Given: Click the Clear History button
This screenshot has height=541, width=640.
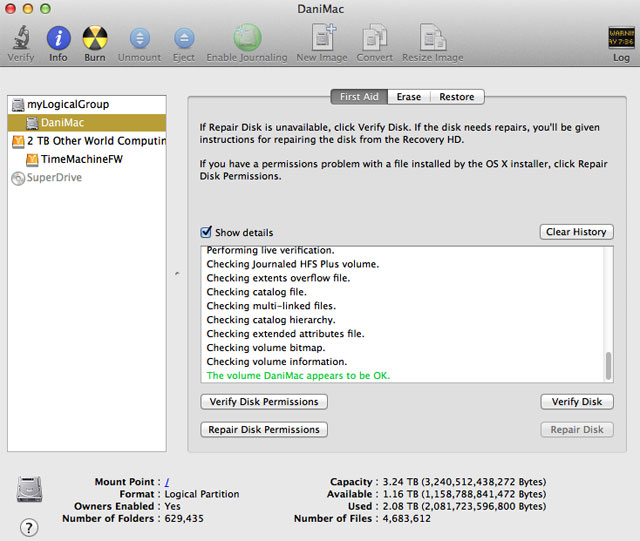Looking at the screenshot, I should coord(576,232).
